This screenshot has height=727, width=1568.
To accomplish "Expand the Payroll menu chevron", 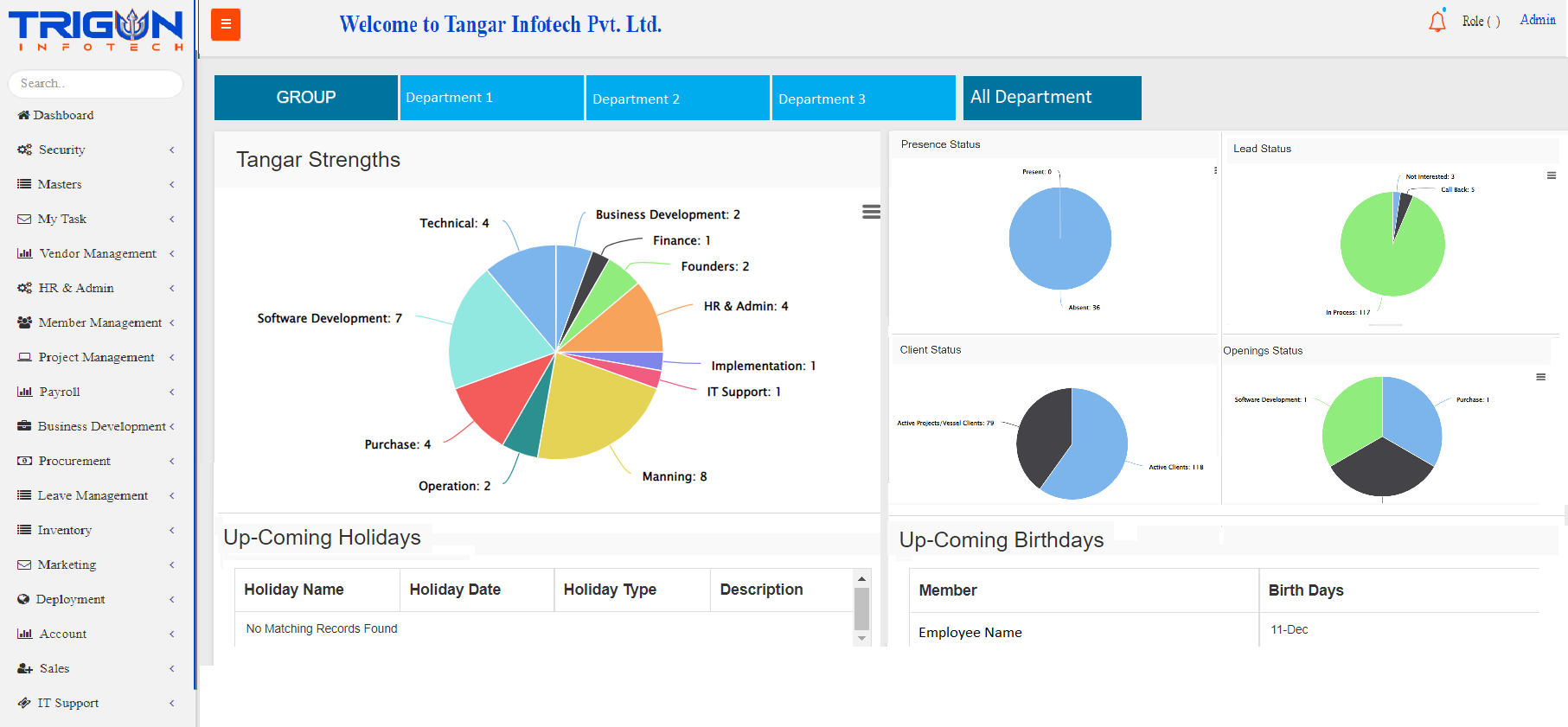I will [172, 392].
